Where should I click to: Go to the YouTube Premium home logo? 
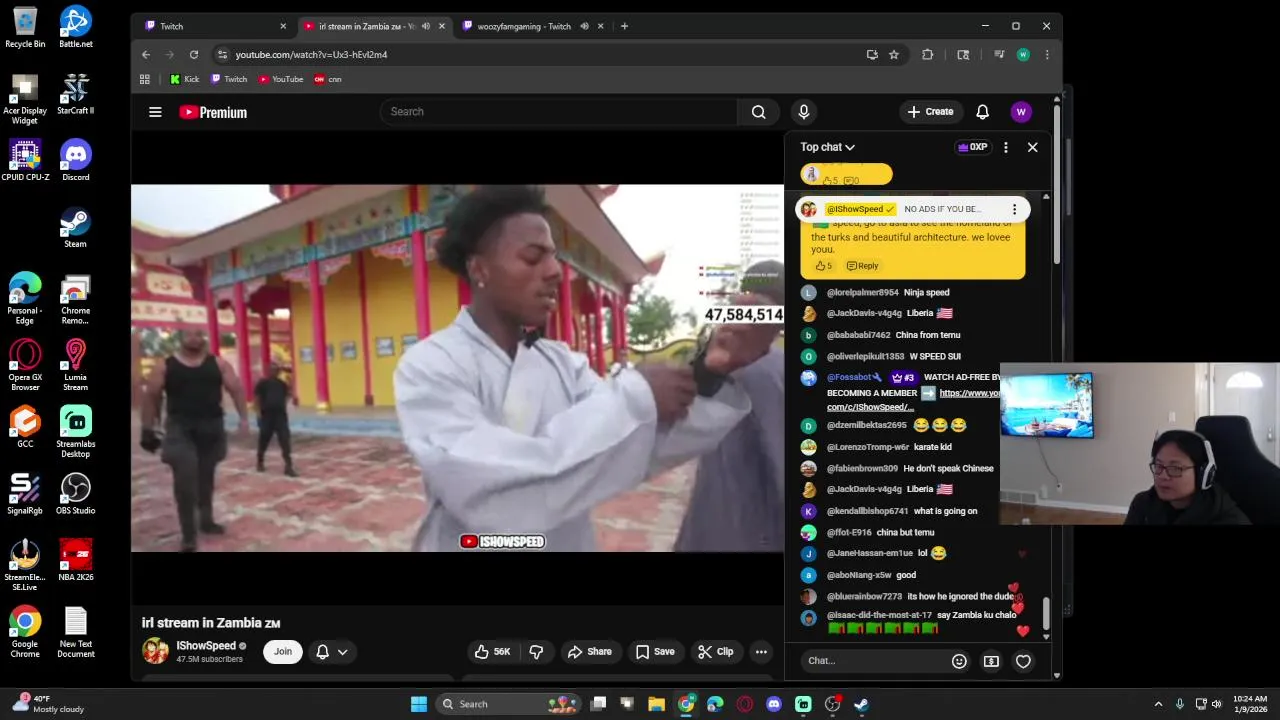click(213, 112)
